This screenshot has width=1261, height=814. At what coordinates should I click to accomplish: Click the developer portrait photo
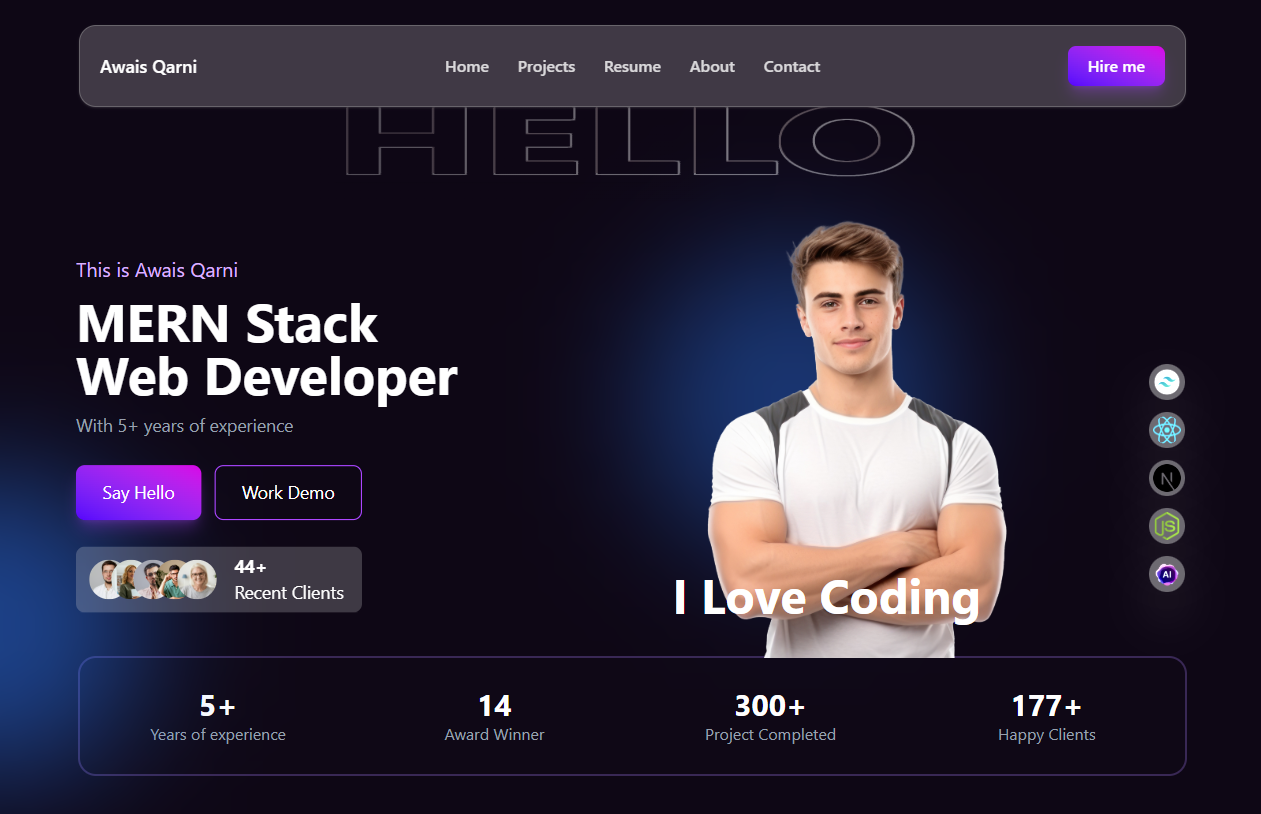(856, 440)
